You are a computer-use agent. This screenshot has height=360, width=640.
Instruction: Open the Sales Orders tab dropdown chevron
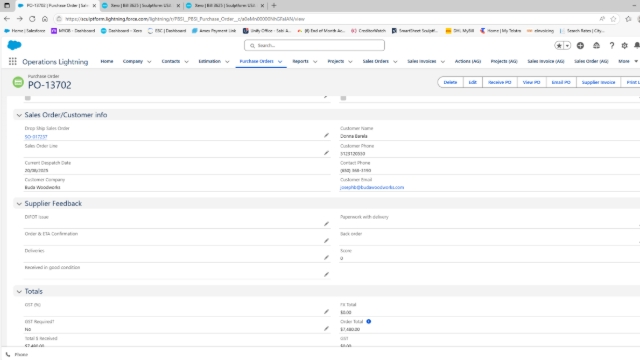pyautogui.click(x=395, y=62)
